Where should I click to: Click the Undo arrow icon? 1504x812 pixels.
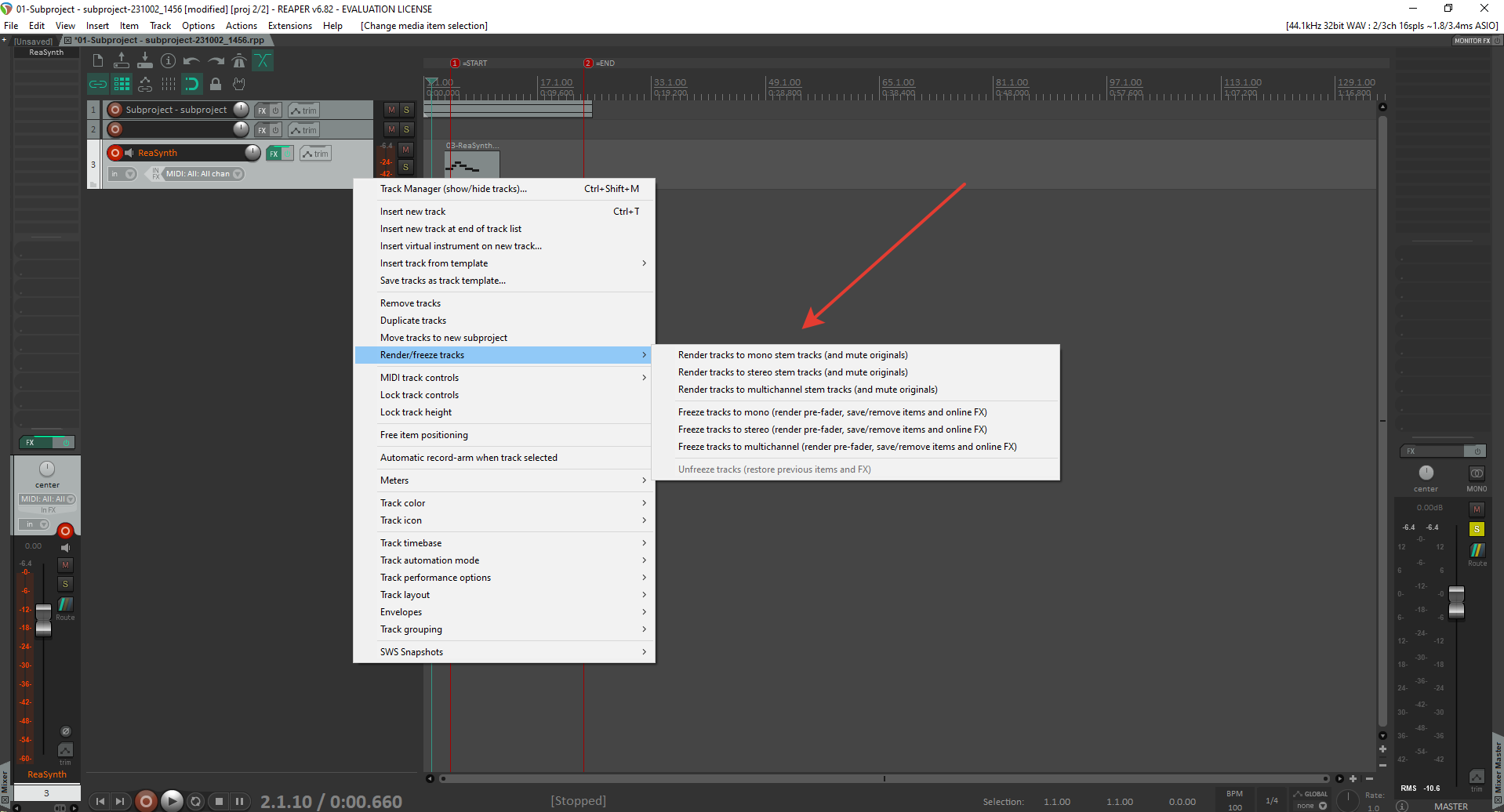pyautogui.click(x=191, y=60)
